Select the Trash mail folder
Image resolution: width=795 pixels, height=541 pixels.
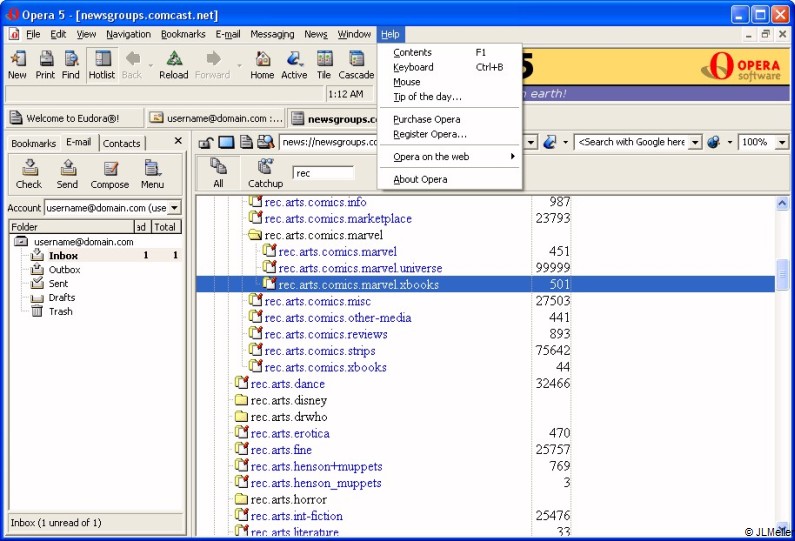click(60, 311)
